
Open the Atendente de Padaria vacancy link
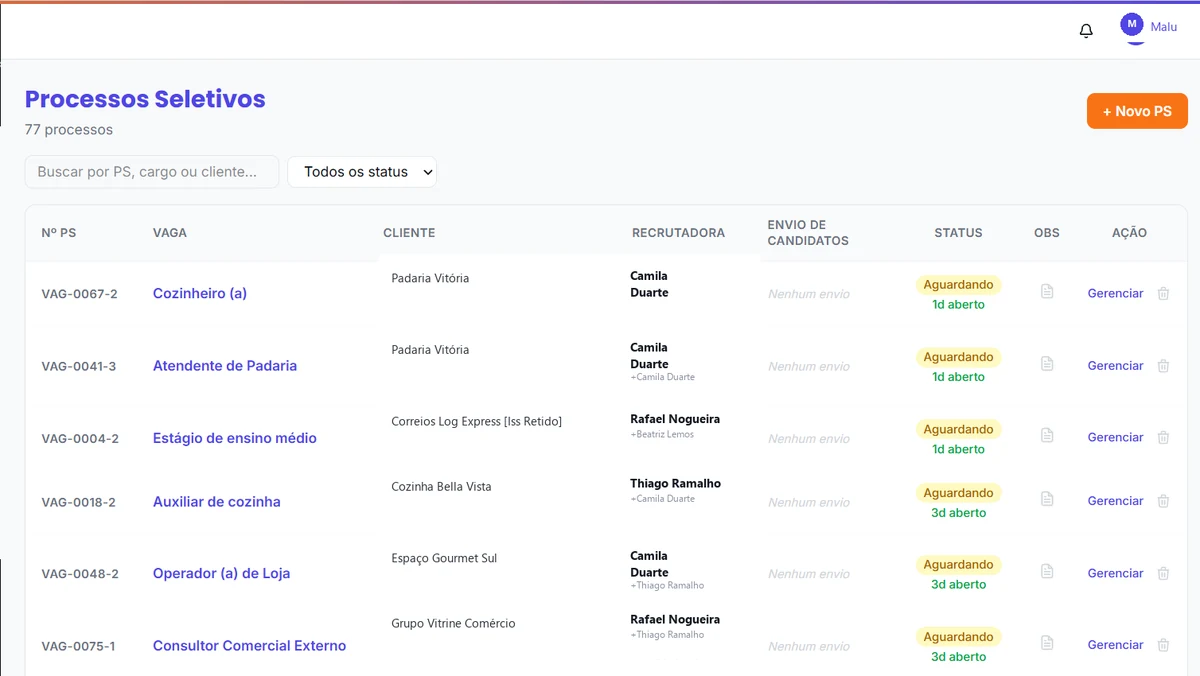(x=225, y=366)
